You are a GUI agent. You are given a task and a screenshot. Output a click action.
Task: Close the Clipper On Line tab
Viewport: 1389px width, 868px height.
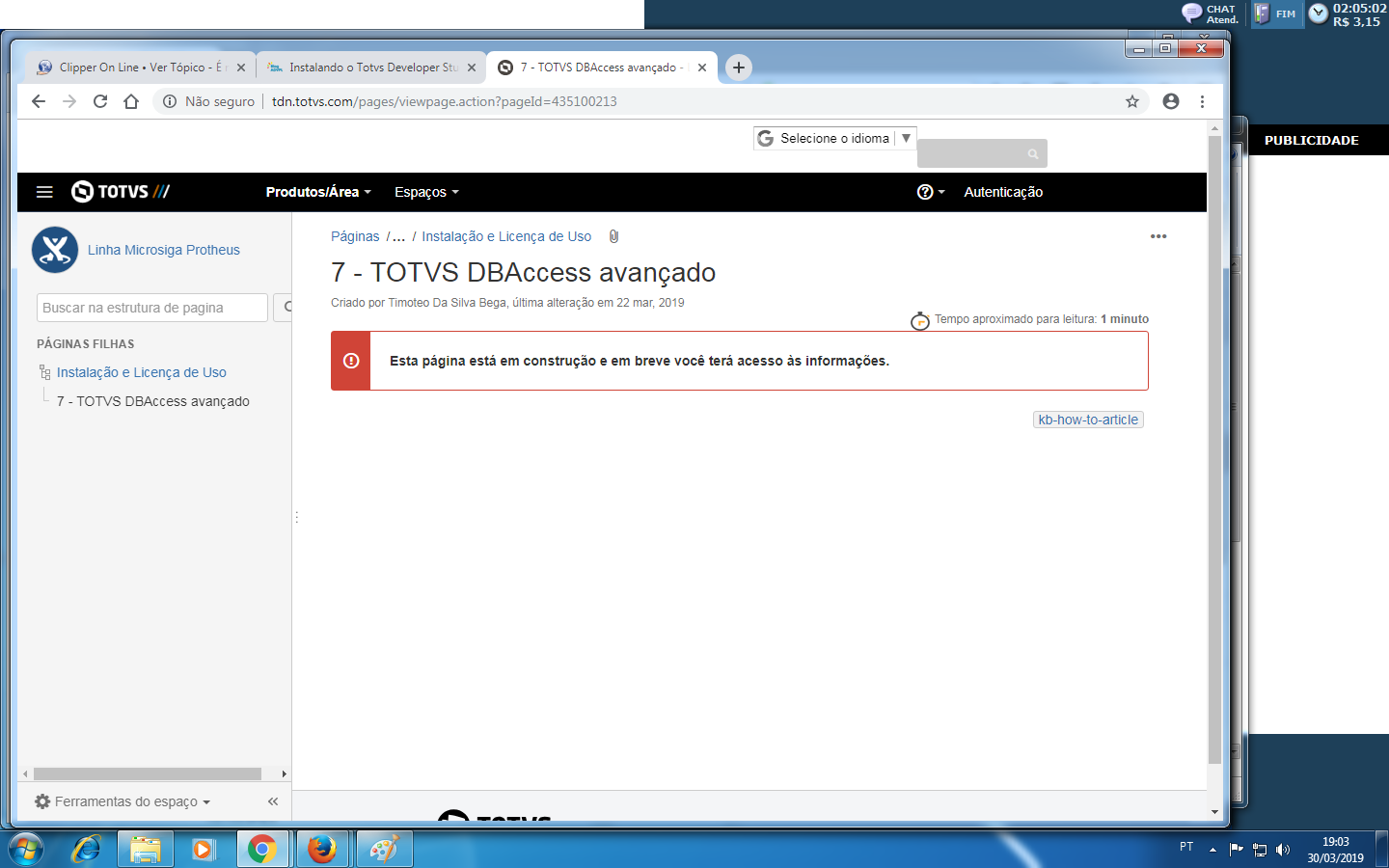click(241, 68)
